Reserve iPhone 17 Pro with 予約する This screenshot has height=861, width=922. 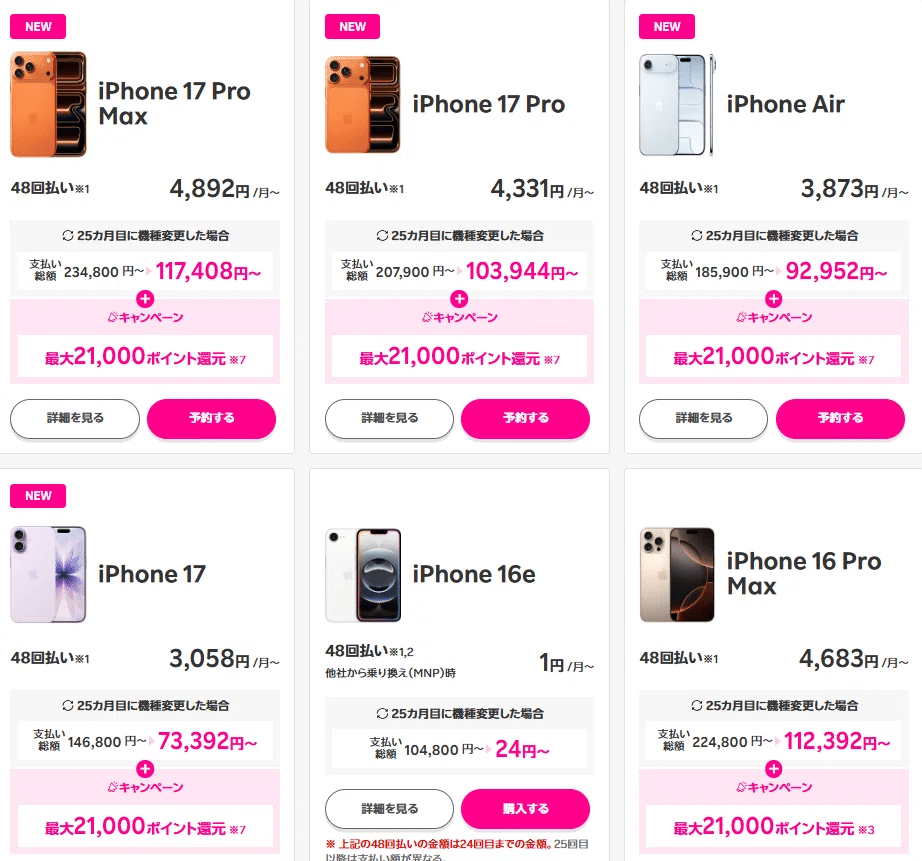pos(525,419)
